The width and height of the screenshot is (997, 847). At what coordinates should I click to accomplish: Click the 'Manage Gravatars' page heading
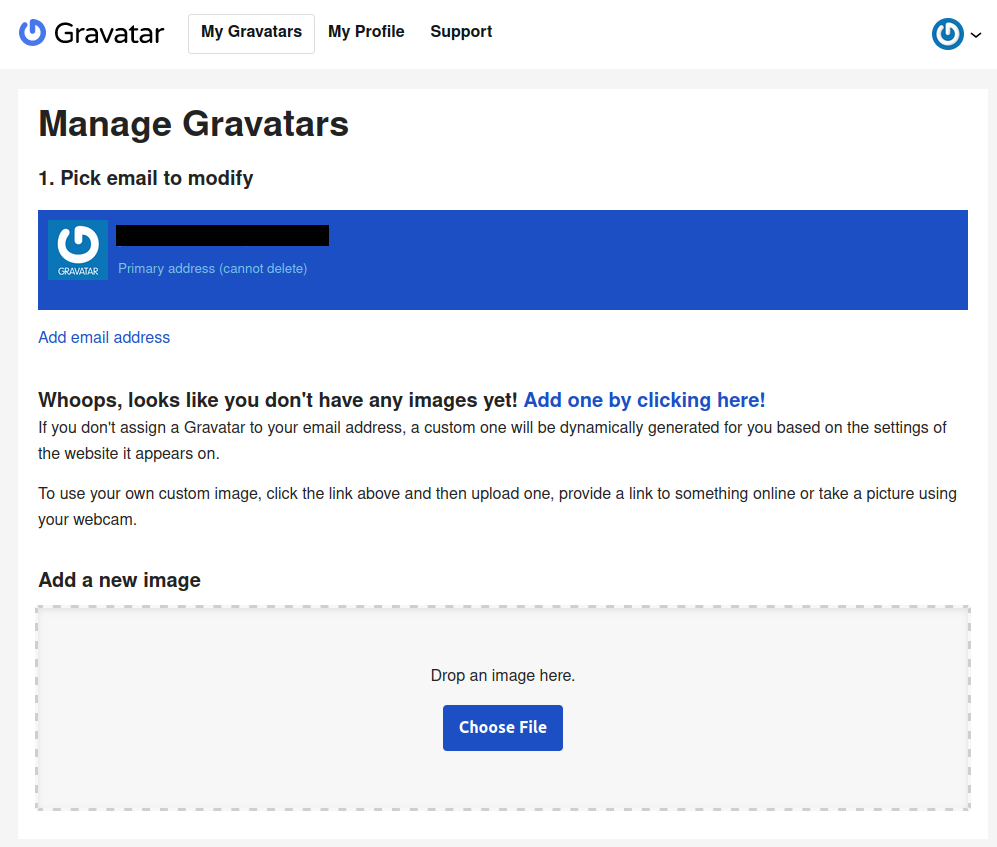[x=193, y=124]
